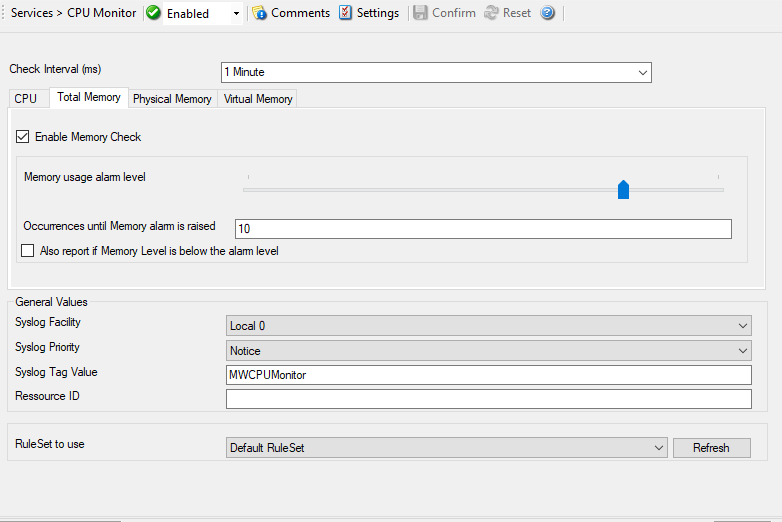Viewport: 782px width, 522px height.
Task: Click the Syslog Tag Value field
Action: pos(488,375)
